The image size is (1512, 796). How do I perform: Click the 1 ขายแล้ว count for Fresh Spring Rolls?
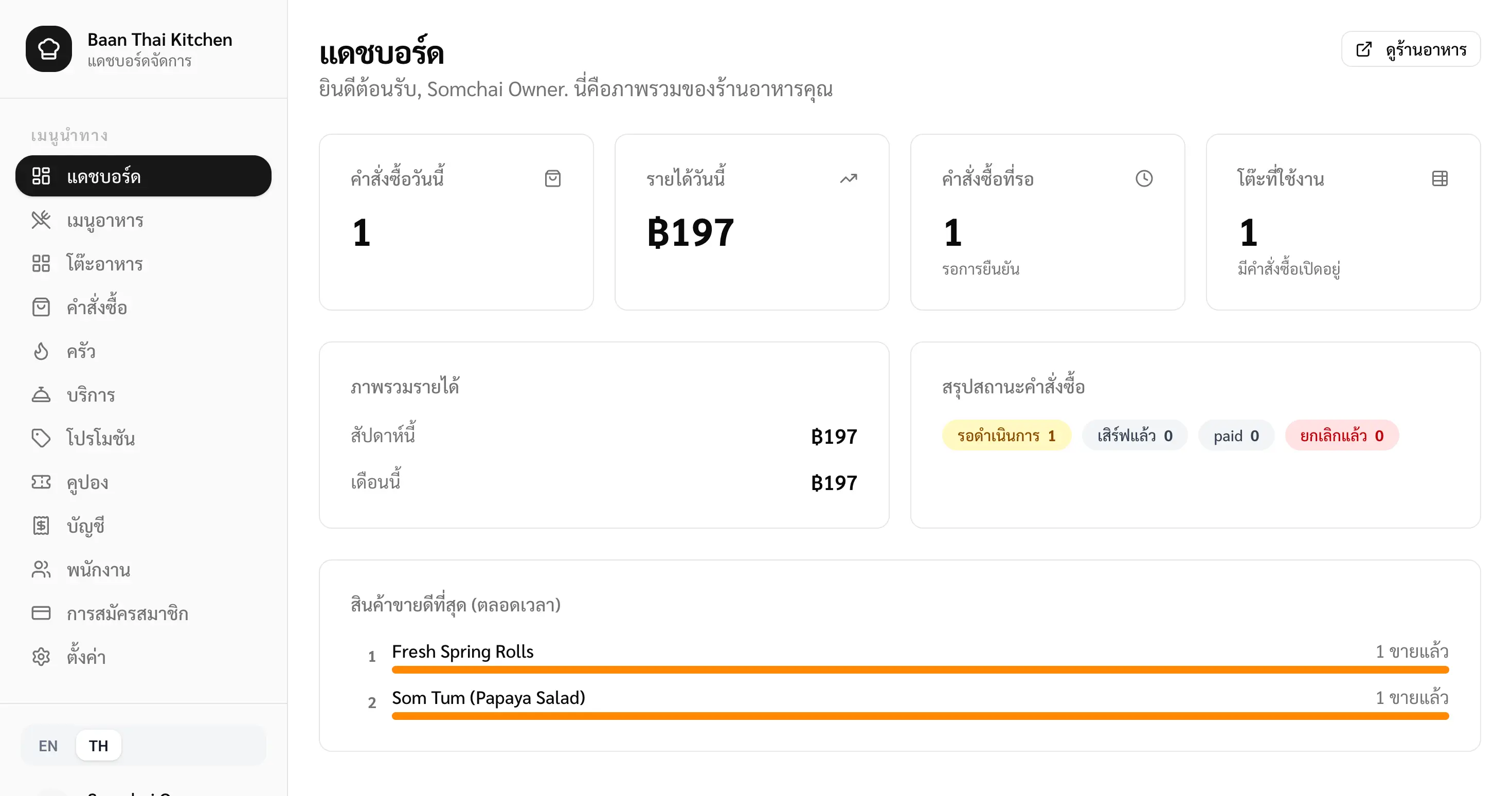coord(1412,652)
